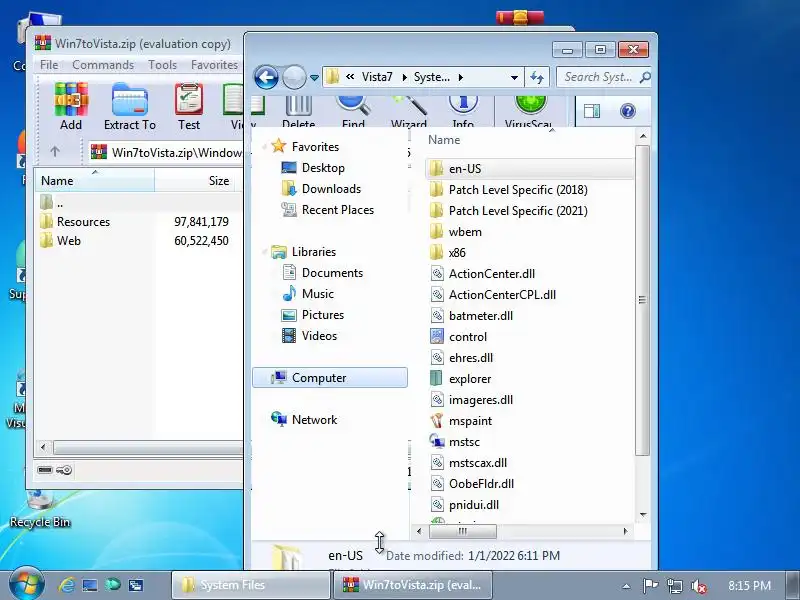
Task: Click the Add archive button in WinRAR
Action: (x=71, y=106)
